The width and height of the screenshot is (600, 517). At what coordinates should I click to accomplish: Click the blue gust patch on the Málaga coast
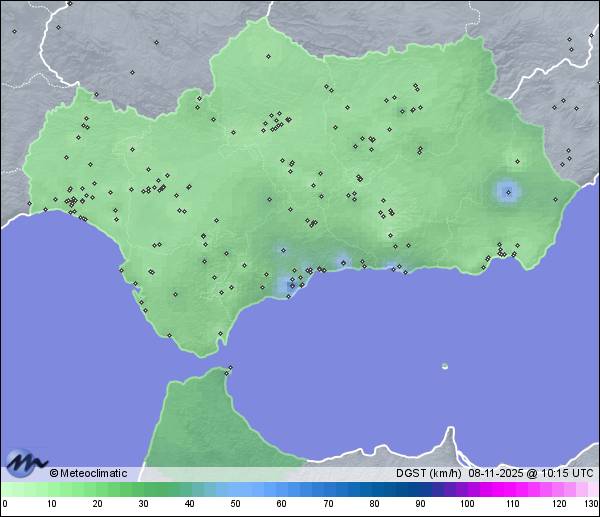[289, 285]
